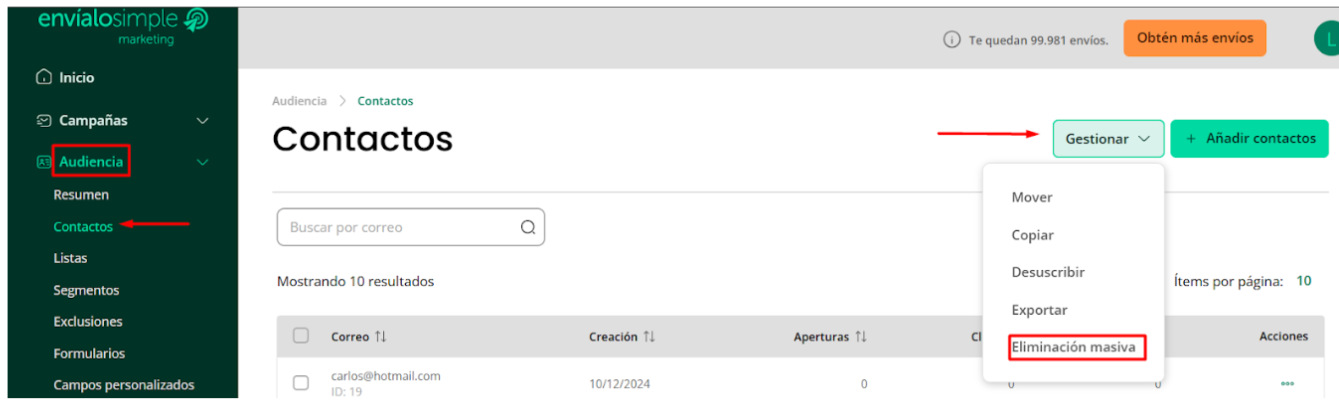The width and height of the screenshot is (1339, 403).
Task: Click the info icon beside remaining sends
Action: pos(952,40)
